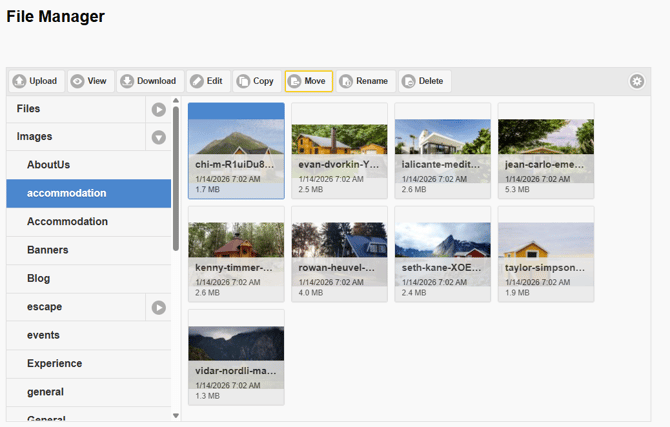Select the Images folder
Image resolution: width=670 pixels, height=427 pixels.
pos(76,137)
